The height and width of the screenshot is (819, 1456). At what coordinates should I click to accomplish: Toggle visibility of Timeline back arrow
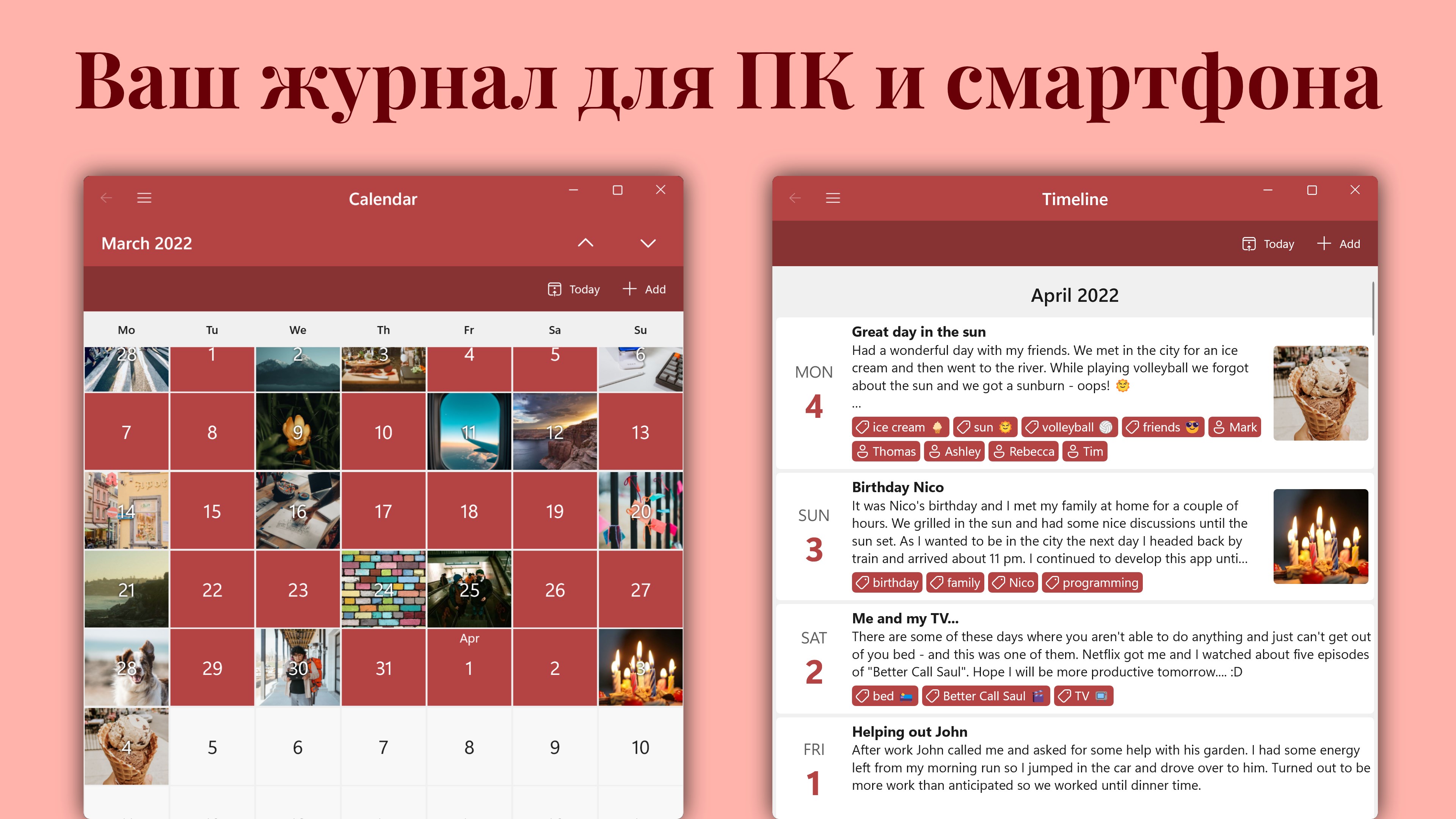coord(795,198)
